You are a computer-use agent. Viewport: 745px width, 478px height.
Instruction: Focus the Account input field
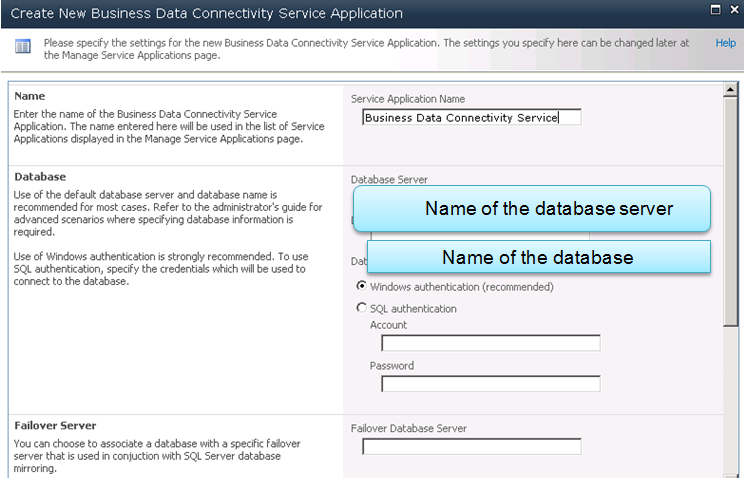(490, 343)
